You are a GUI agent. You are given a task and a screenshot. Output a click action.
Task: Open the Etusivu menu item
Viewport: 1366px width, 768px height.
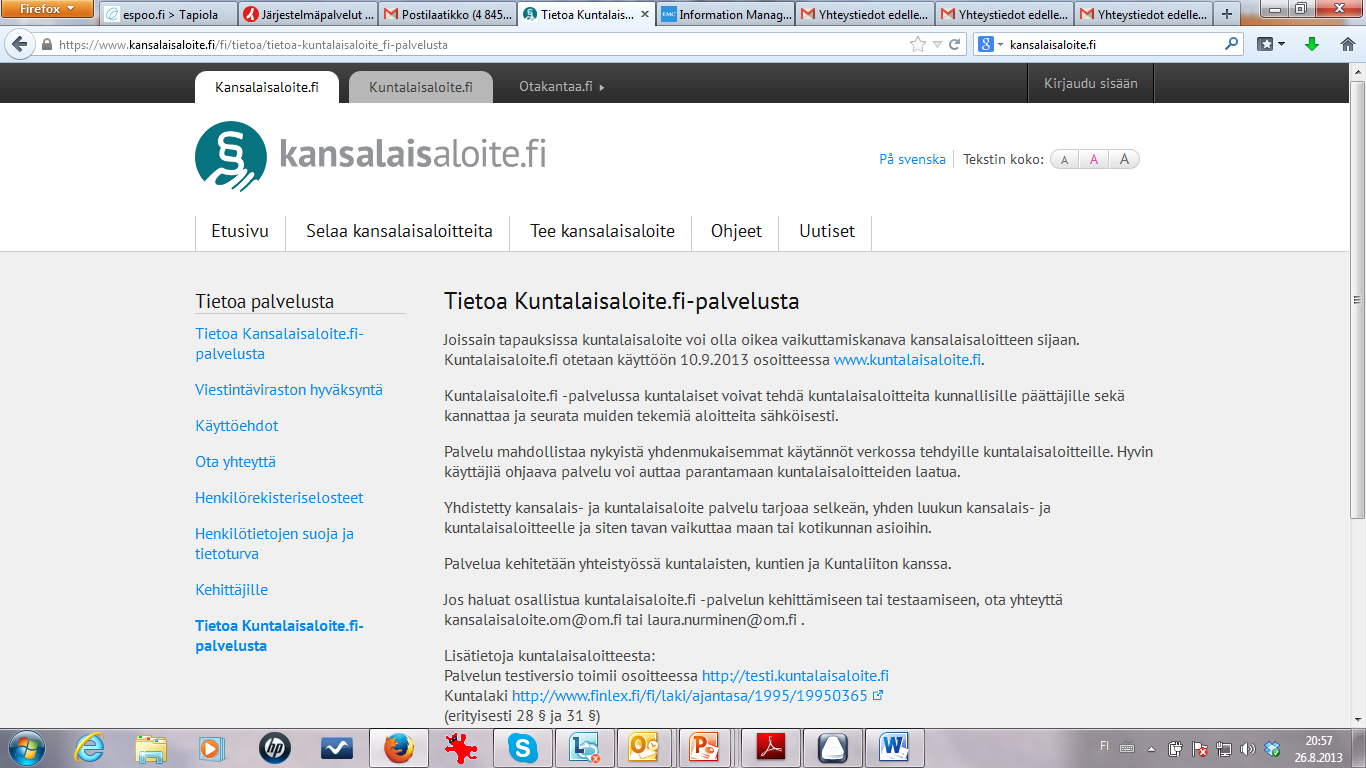240,231
